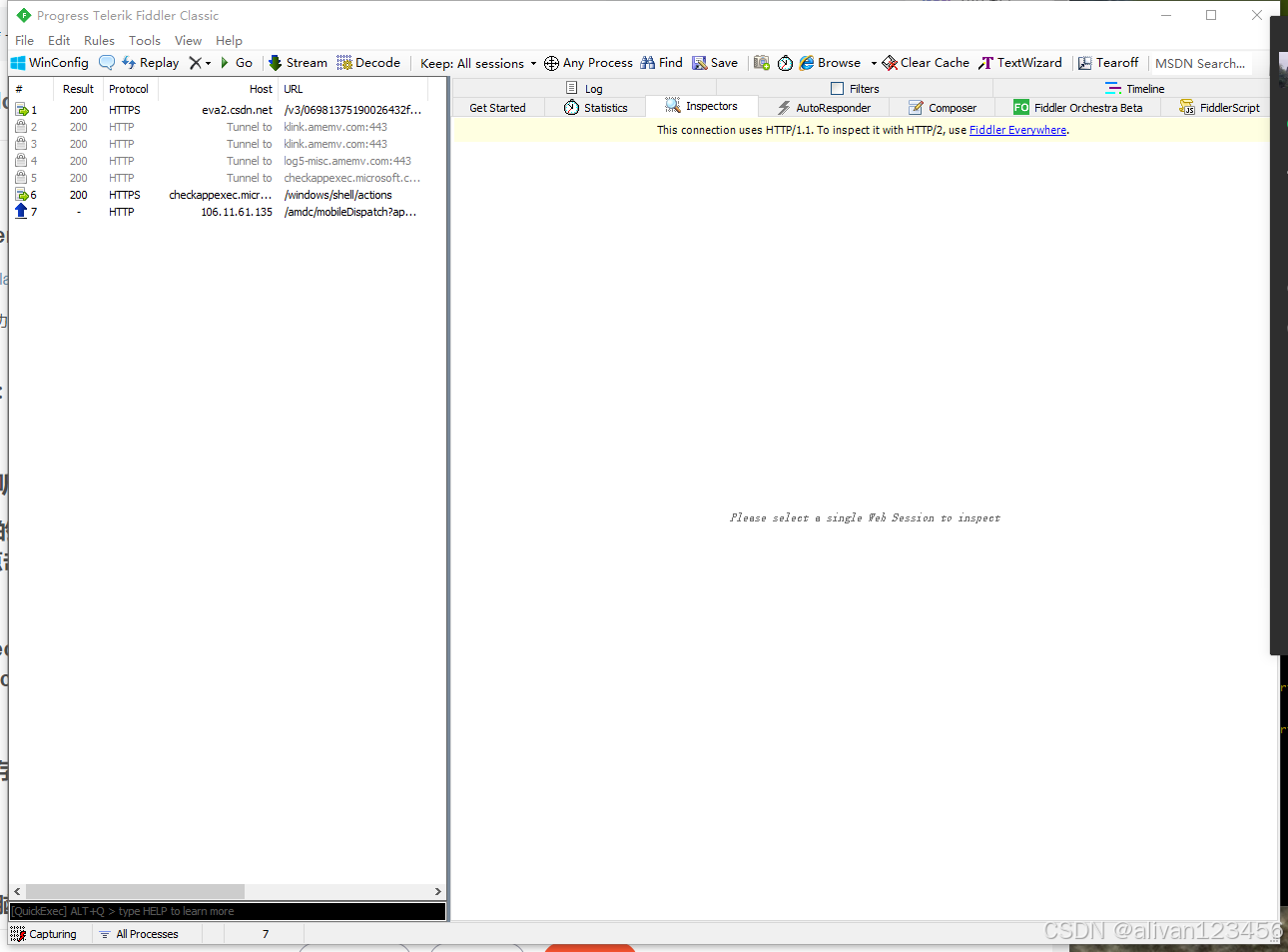Open Keep: All sessions dropdown
1288x952 pixels.
click(x=478, y=63)
